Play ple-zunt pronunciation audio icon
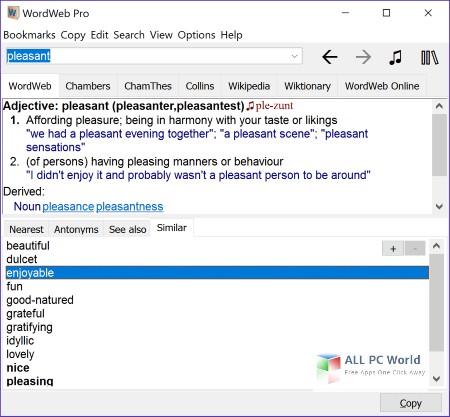Viewport: 450px width, 417px height. coord(250,106)
